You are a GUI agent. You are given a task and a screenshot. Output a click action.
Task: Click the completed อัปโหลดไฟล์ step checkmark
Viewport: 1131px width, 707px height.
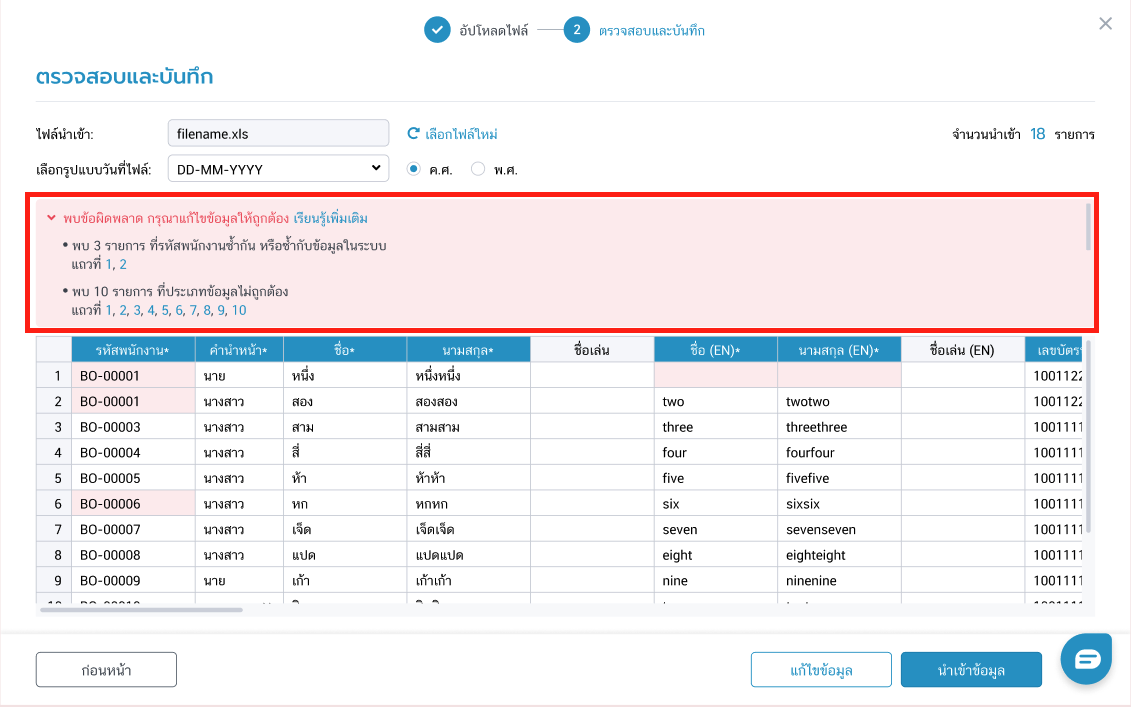coord(437,30)
